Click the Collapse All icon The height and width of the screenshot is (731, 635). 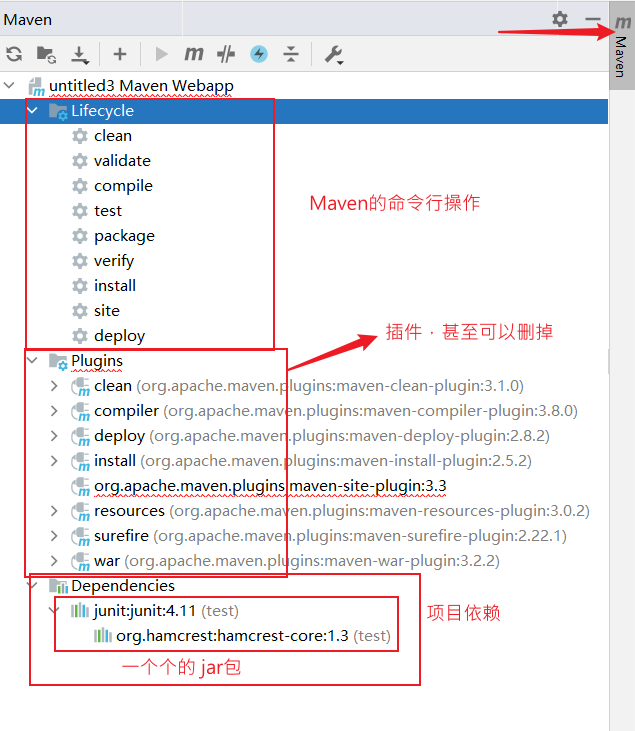click(x=291, y=54)
